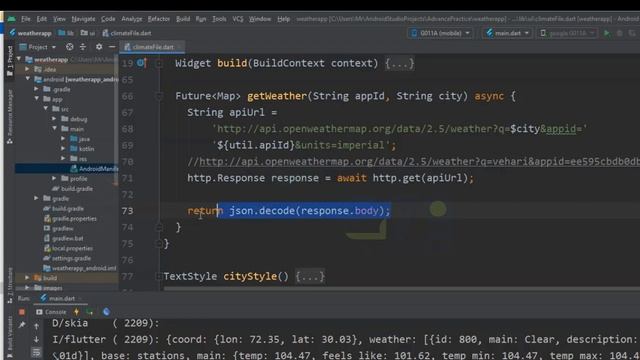Open Dart DevTools blue icon

(106, 312)
